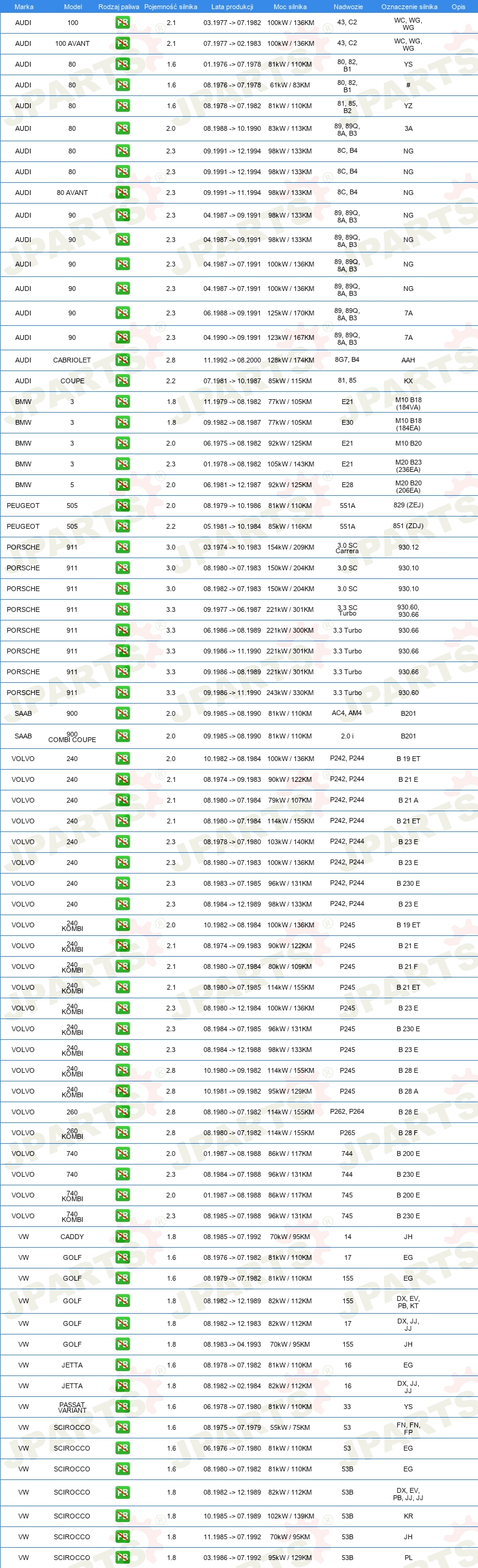
Task: Click the Rodzaj paliwa column header
Action: pos(119,7)
